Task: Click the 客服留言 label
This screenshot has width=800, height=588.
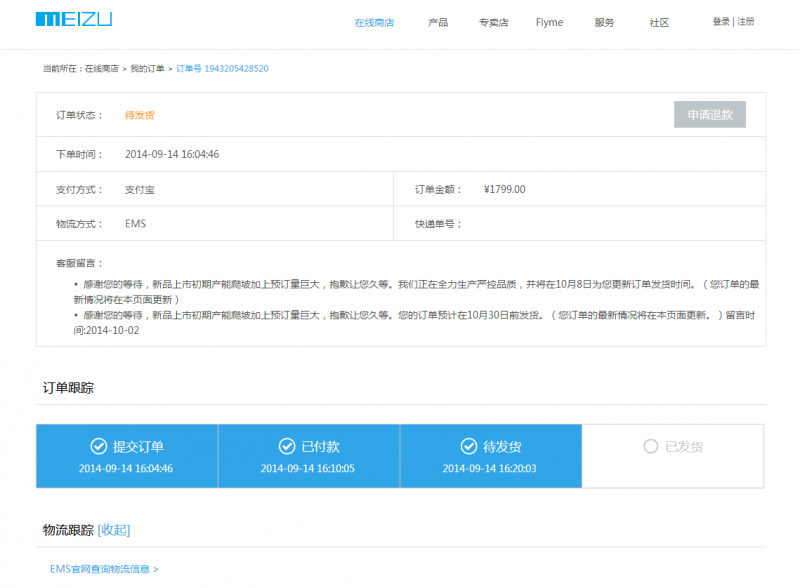Action: click(79, 263)
